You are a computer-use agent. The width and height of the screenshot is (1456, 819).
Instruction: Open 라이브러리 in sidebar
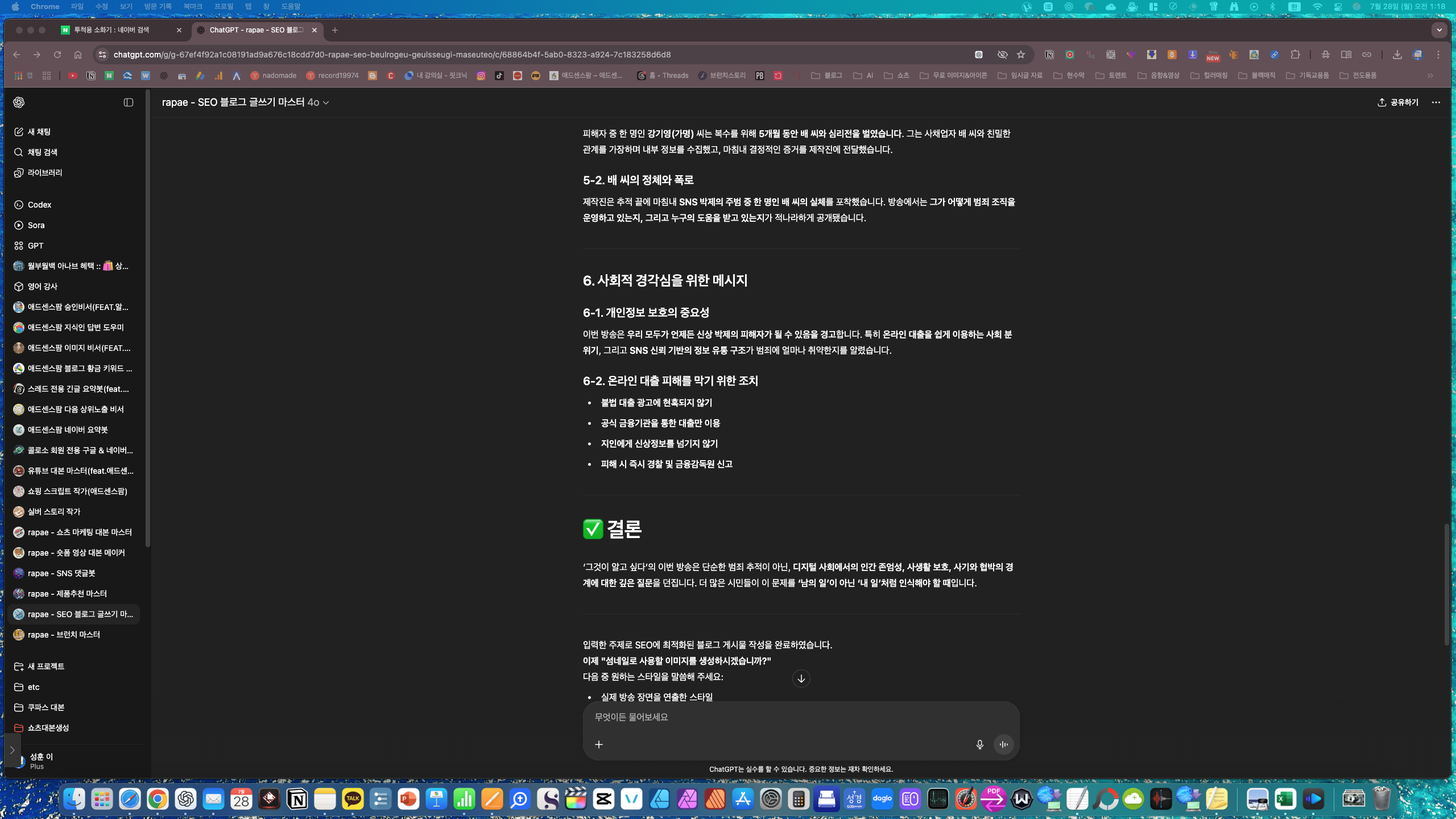click(74, 173)
